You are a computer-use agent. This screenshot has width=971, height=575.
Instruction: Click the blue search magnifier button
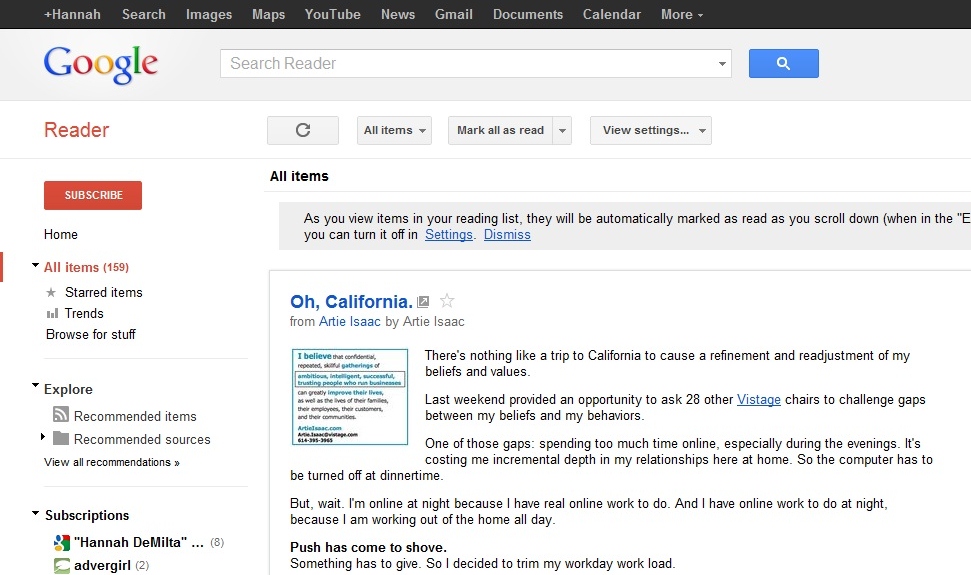click(783, 64)
